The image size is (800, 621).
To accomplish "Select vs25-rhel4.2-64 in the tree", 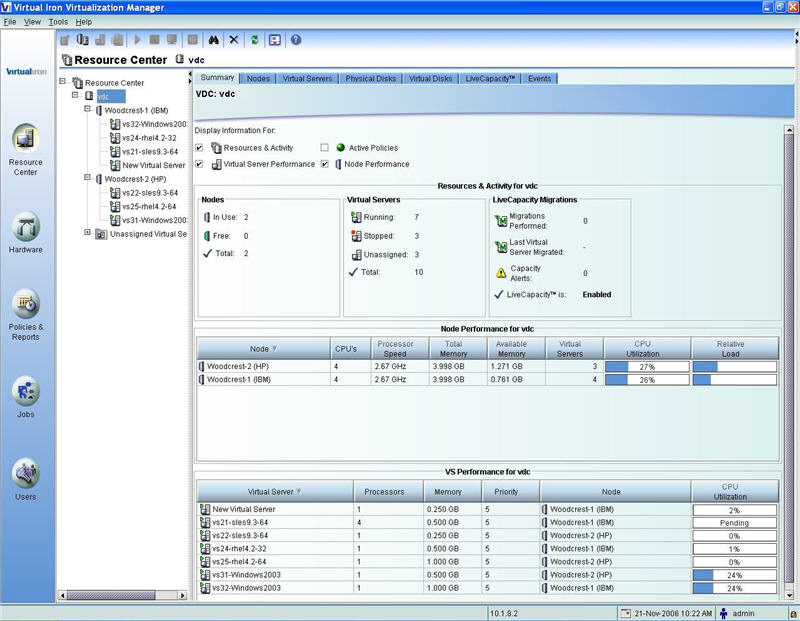I will pos(143,207).
